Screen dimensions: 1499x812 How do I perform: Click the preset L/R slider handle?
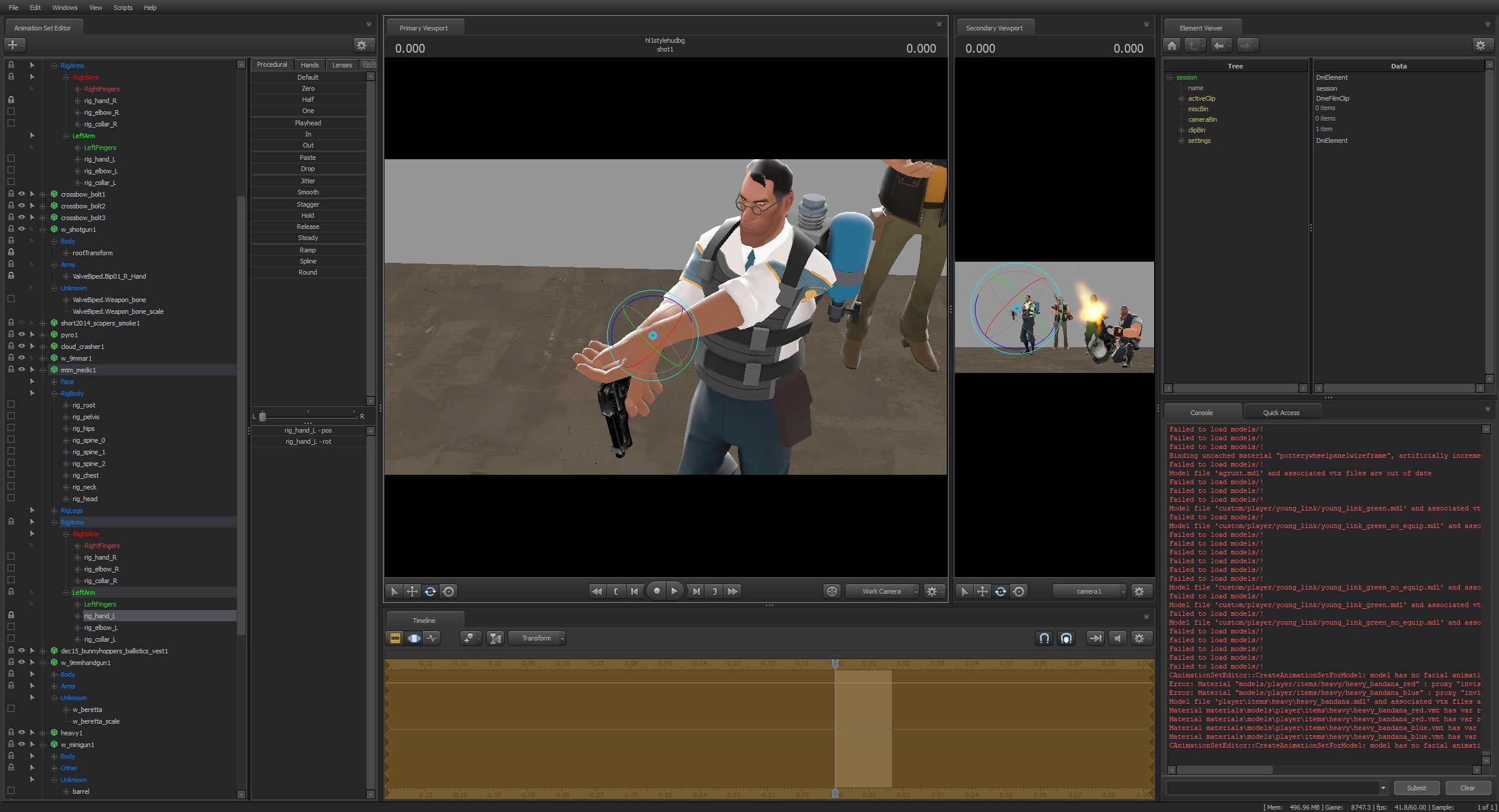(262, 416)
